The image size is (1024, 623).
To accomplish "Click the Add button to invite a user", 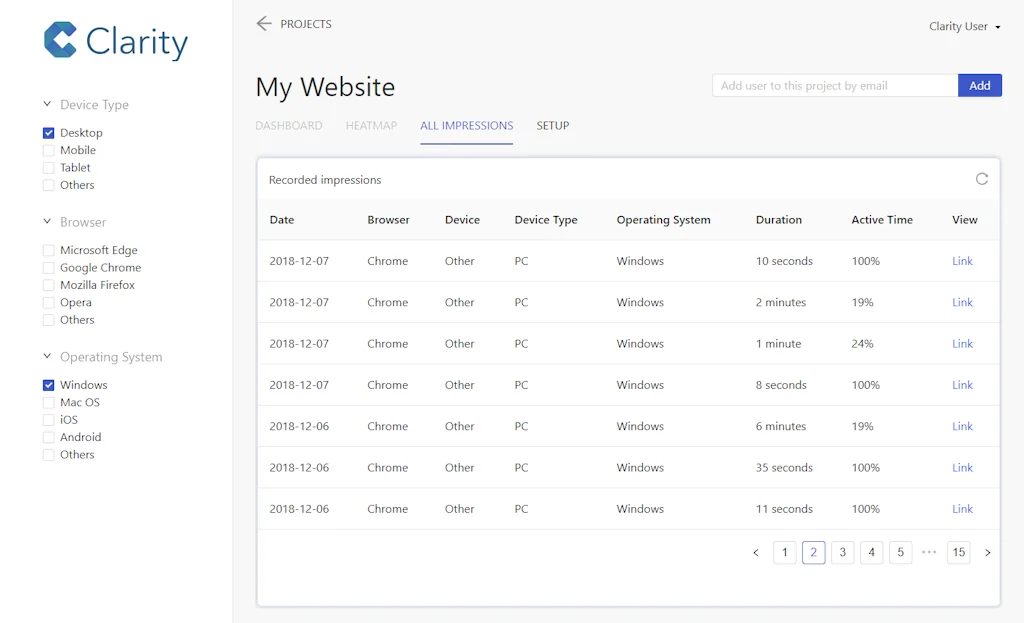I will point(980,85).
